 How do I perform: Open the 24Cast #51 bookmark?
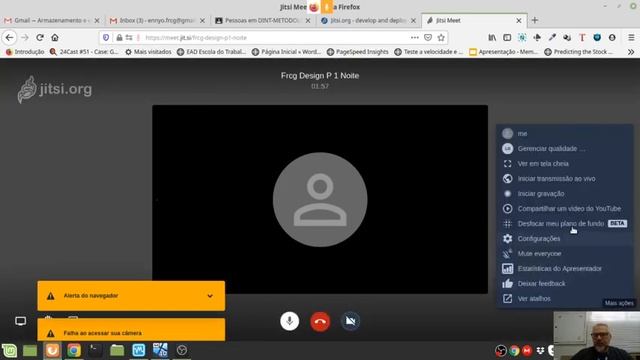[x=84, y=52]
